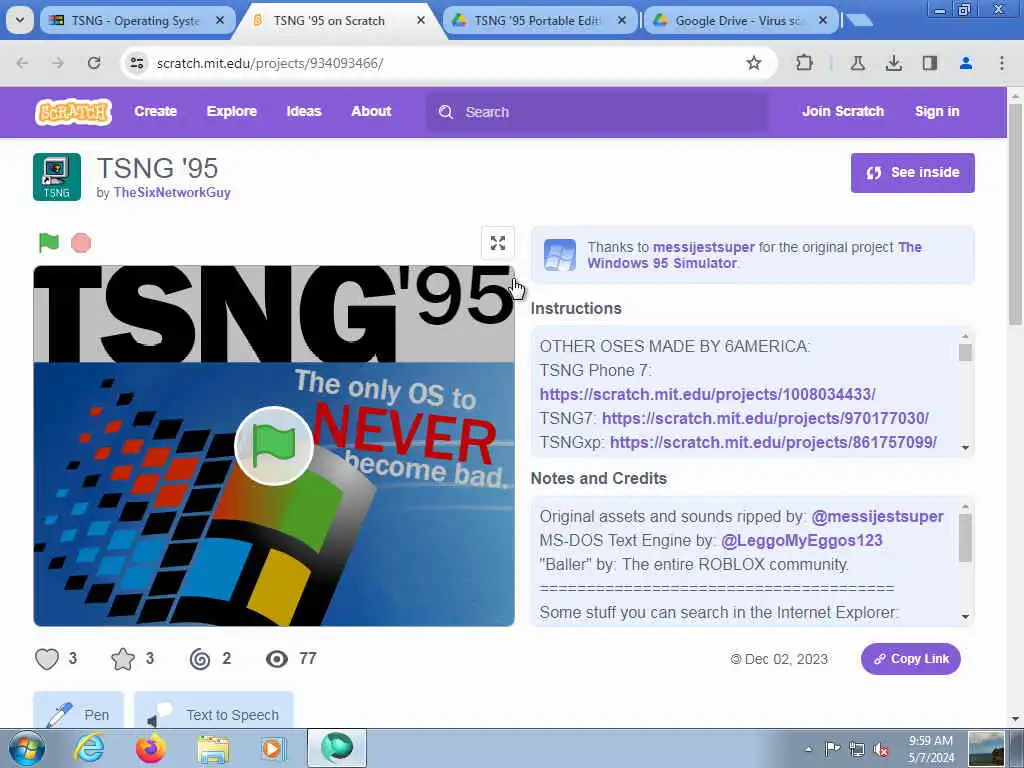Bookmark this page with the star

pos(754,63)
